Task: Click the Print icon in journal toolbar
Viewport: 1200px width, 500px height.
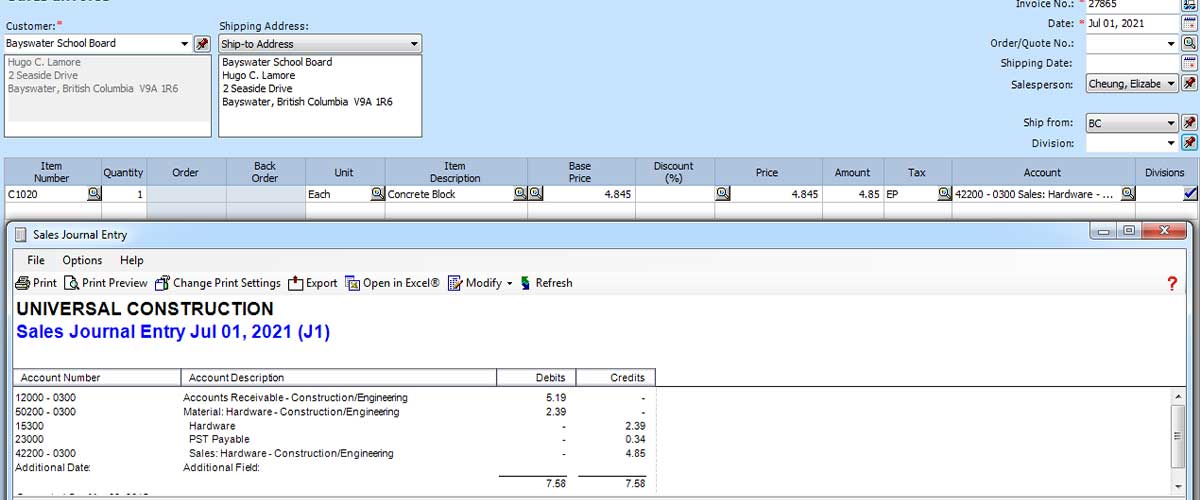Action: click(37, 283)
